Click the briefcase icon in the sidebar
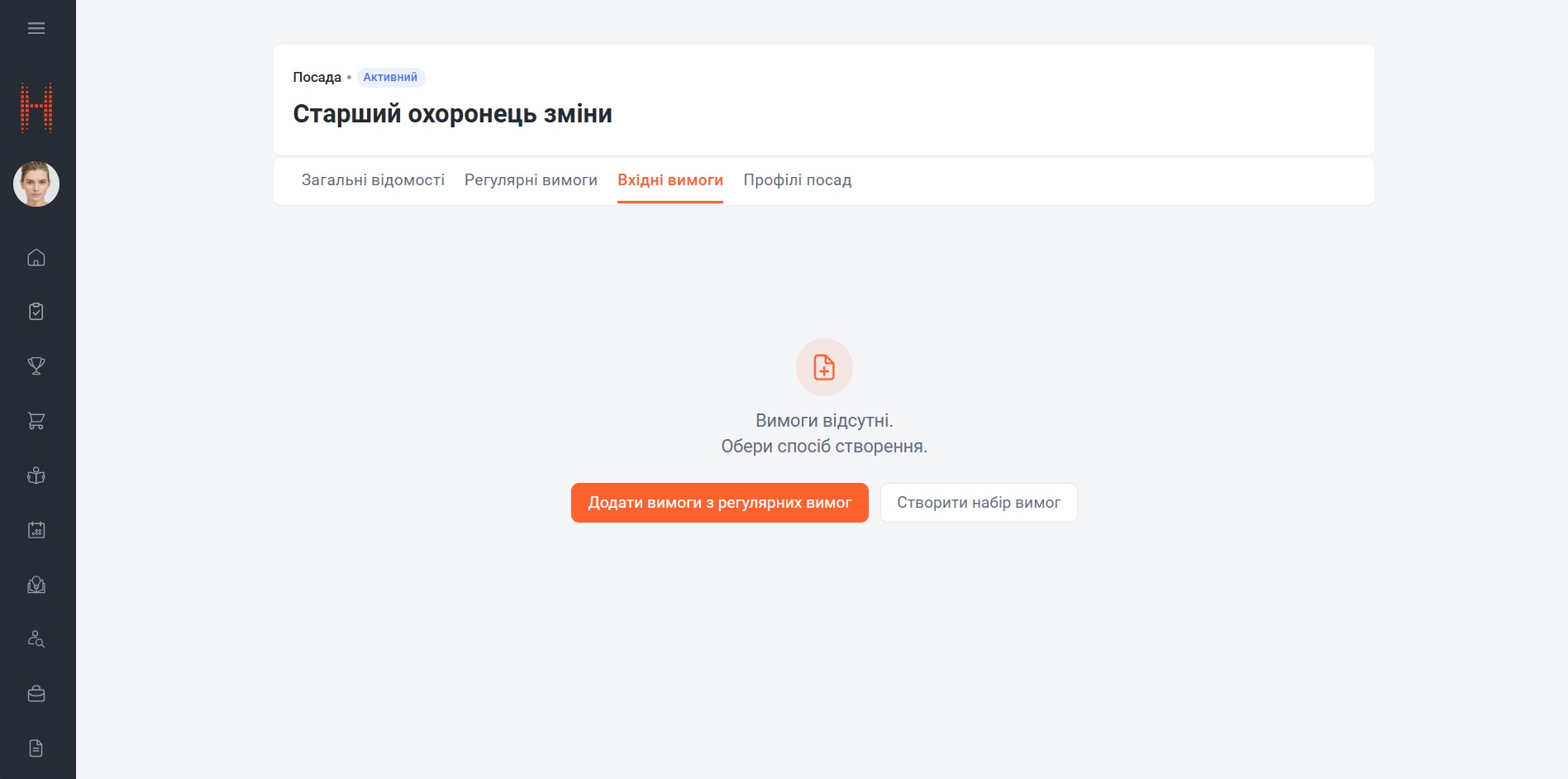 pos(36,694)
